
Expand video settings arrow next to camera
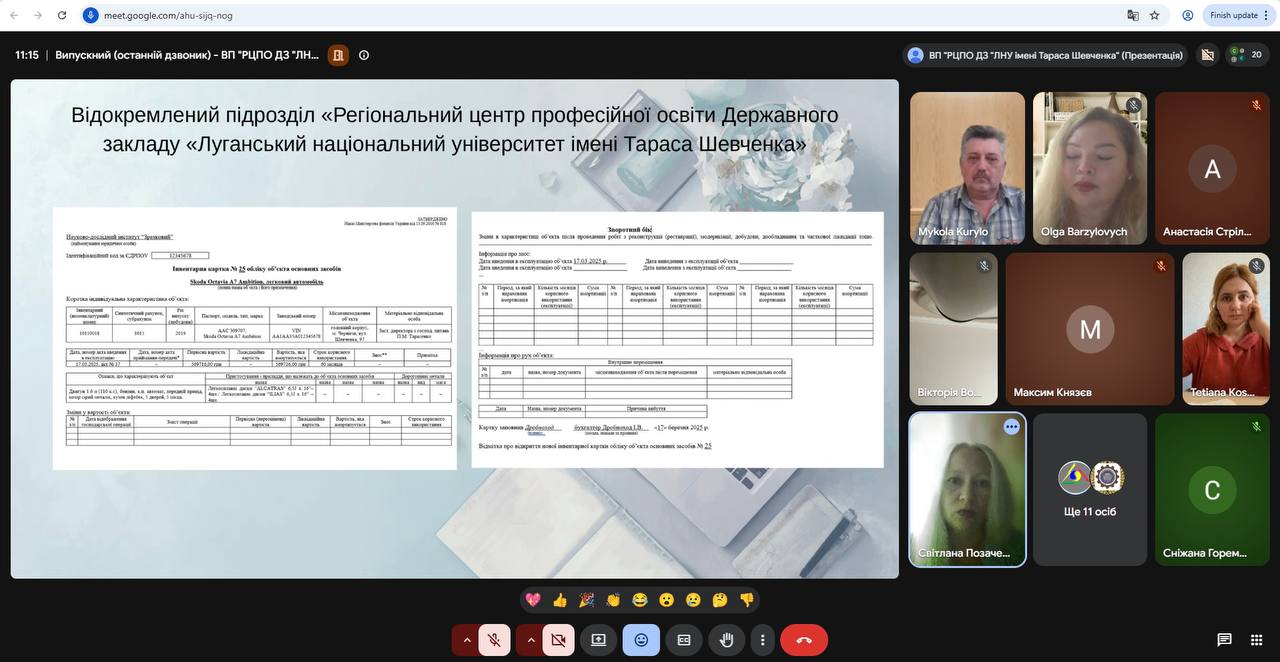point(530,639)
